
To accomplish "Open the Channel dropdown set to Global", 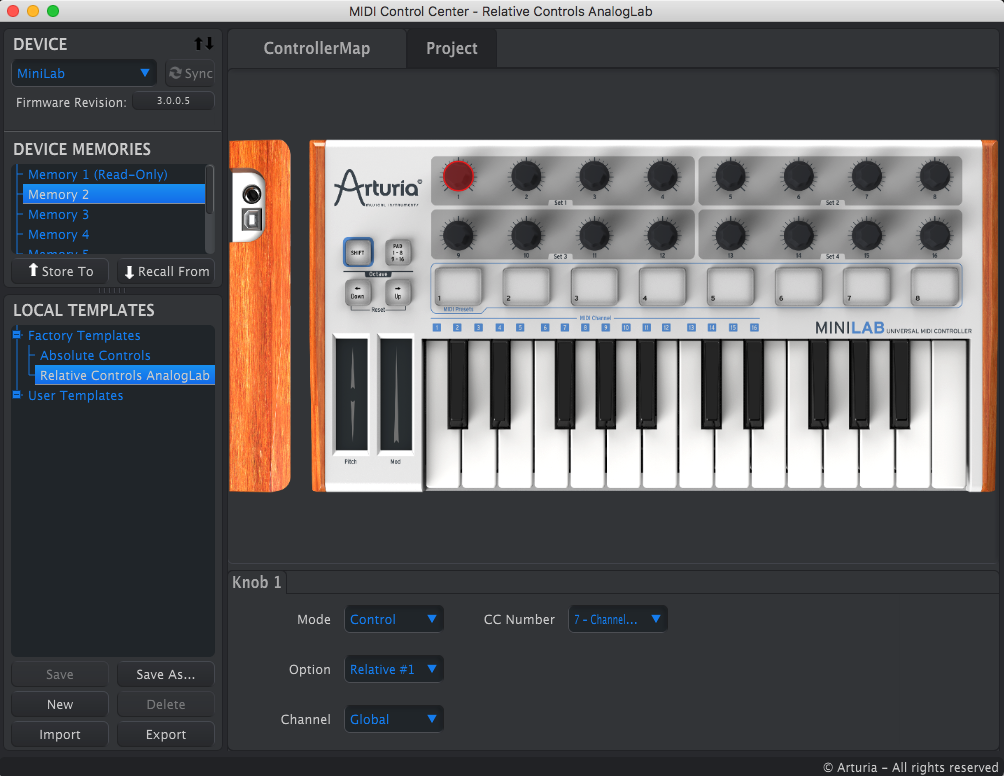I will point(394,719).
